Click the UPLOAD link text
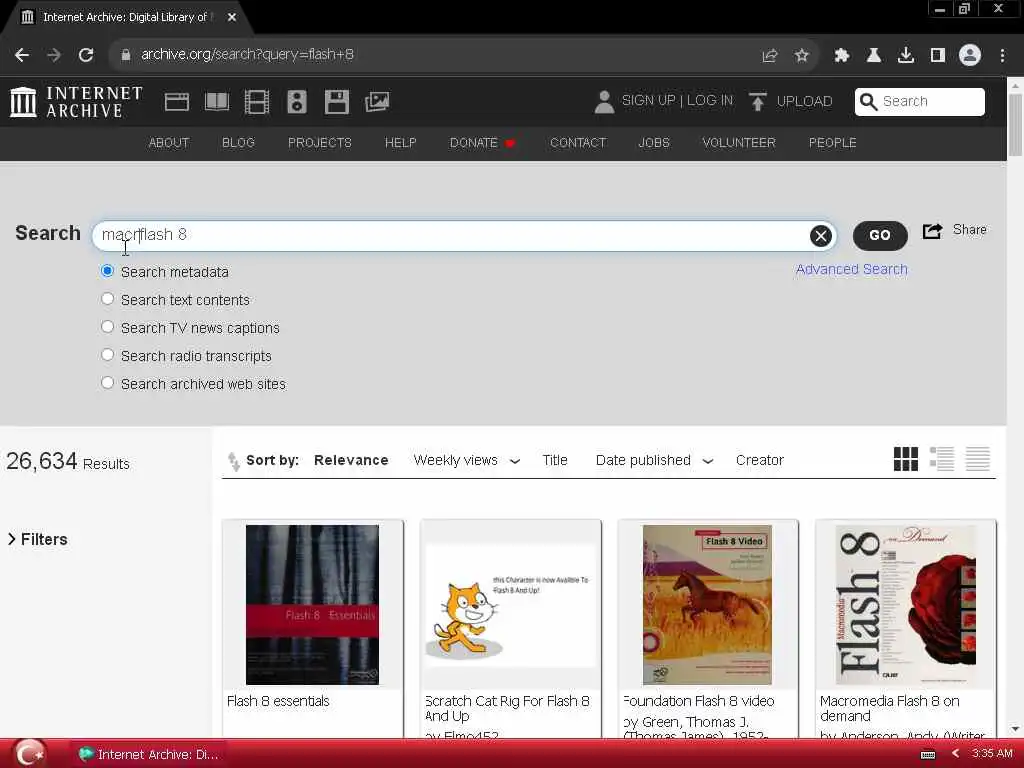 [805, 102]
